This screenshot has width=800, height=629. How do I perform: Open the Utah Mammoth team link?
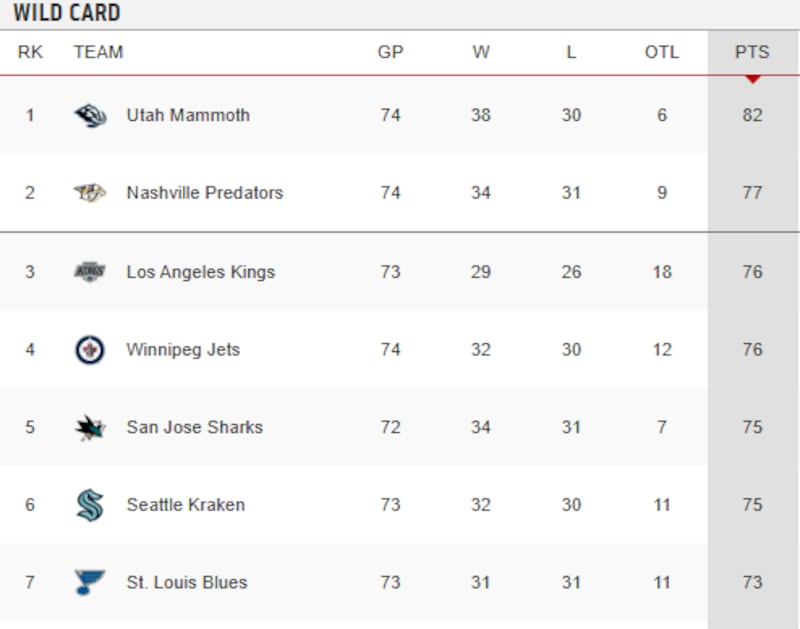pyautogui.click(x=188, y=115)
